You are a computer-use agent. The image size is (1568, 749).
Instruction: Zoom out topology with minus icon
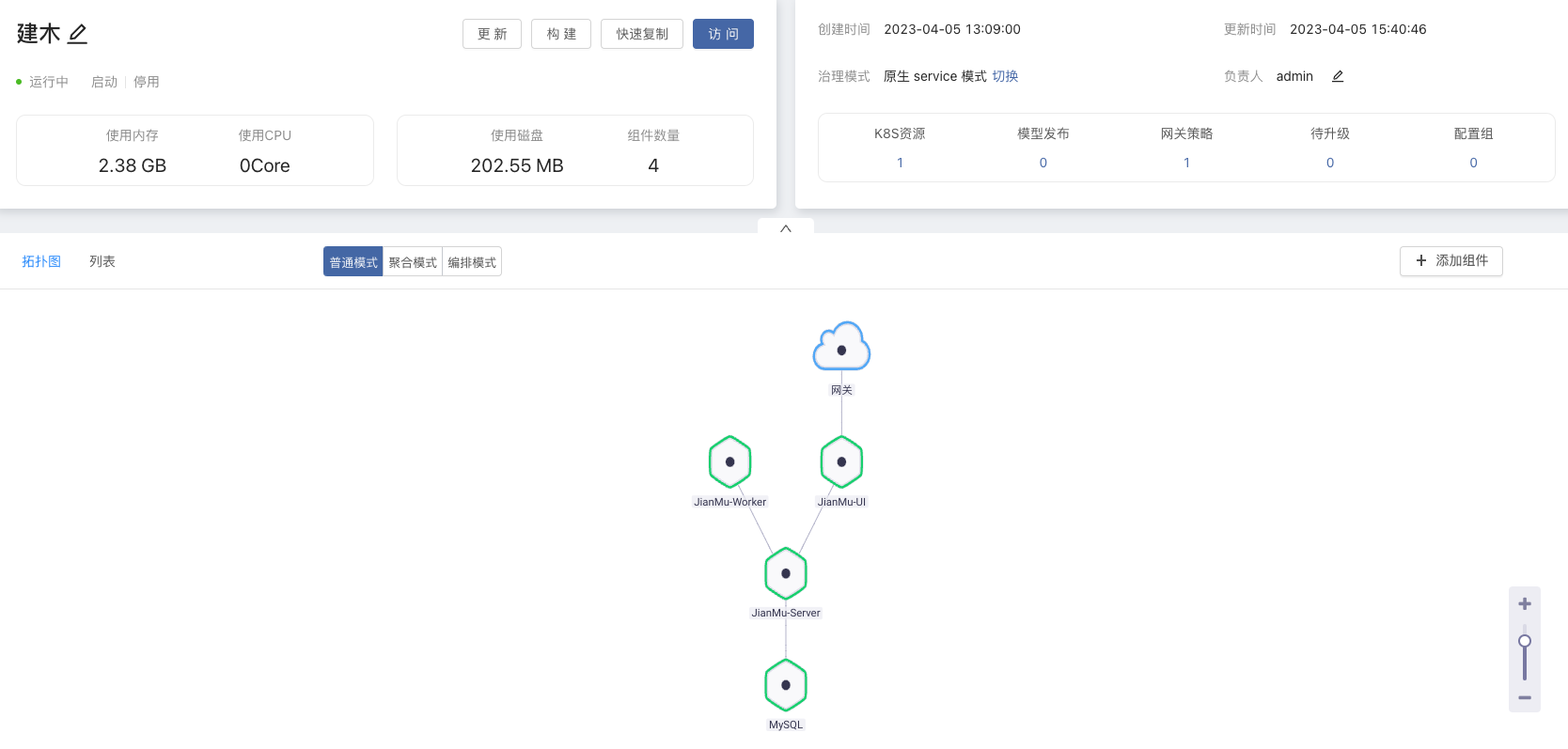point(1525,697)
